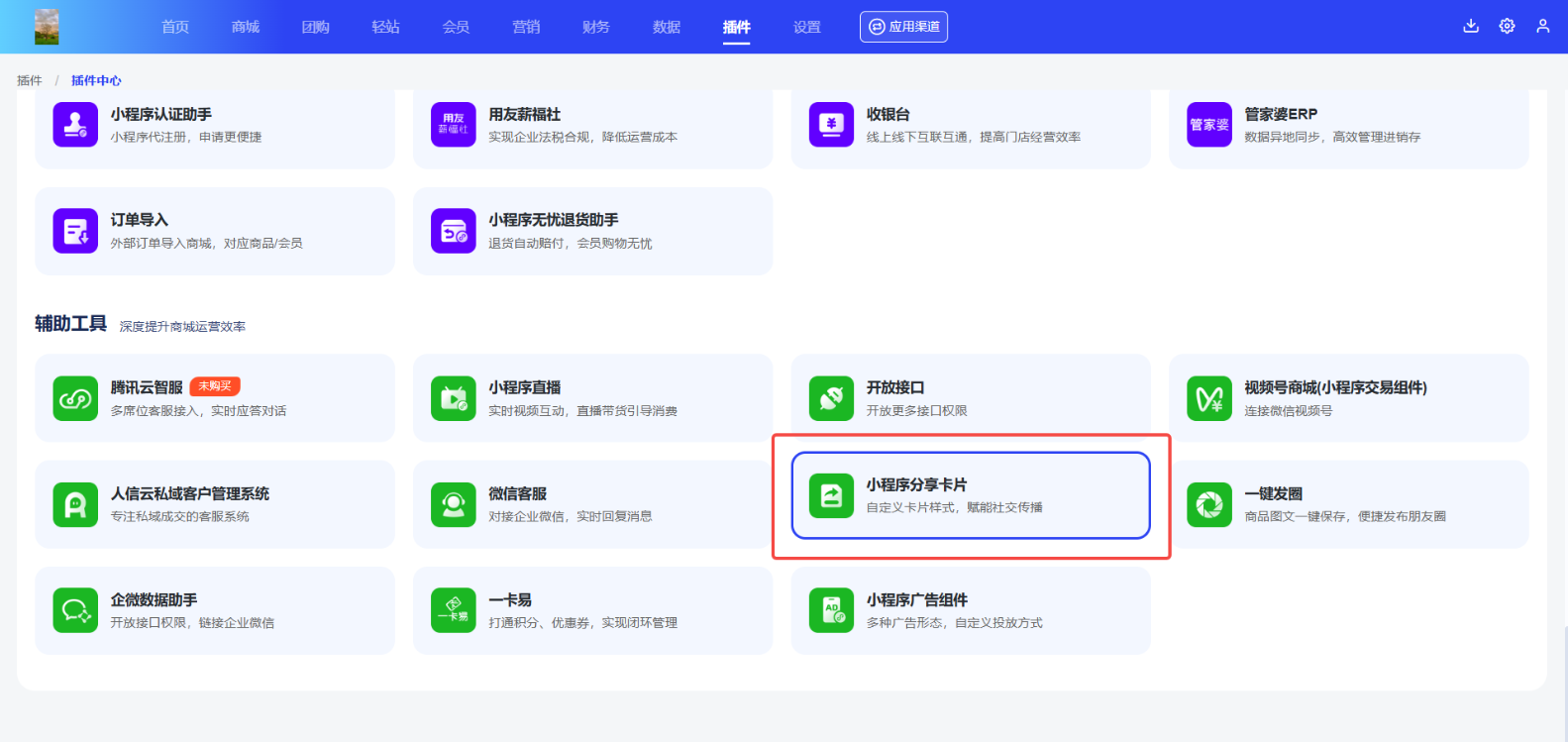This screenshot has width=1568, height=742.
Task: Open the settings gear icon
Action: point(1507,27)
